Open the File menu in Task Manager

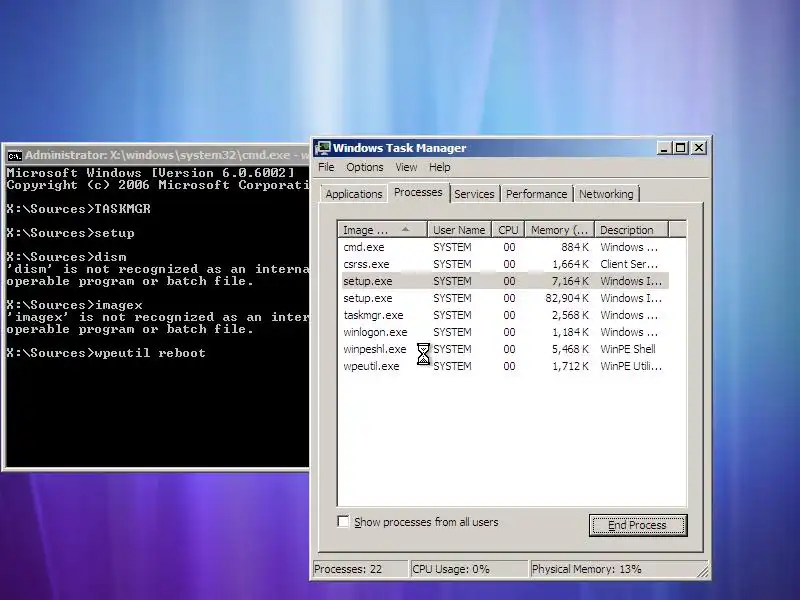coord(326,167)
